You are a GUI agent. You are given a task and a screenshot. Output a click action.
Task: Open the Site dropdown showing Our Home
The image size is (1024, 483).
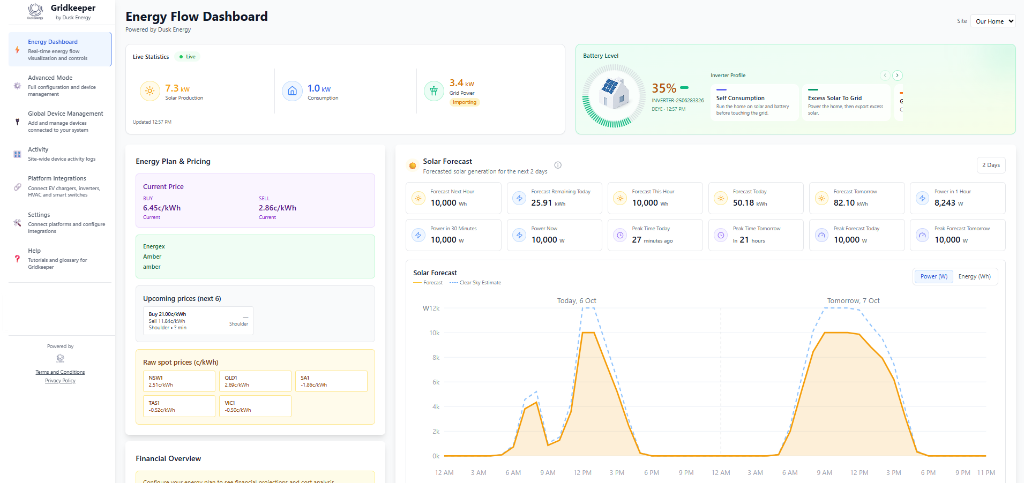993,21
